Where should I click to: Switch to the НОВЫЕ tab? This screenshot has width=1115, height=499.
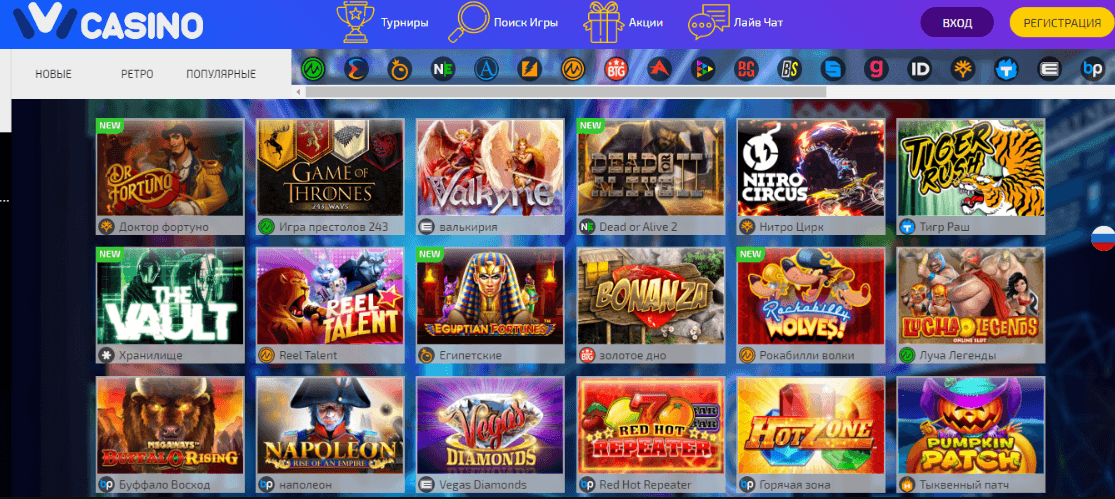53,74
